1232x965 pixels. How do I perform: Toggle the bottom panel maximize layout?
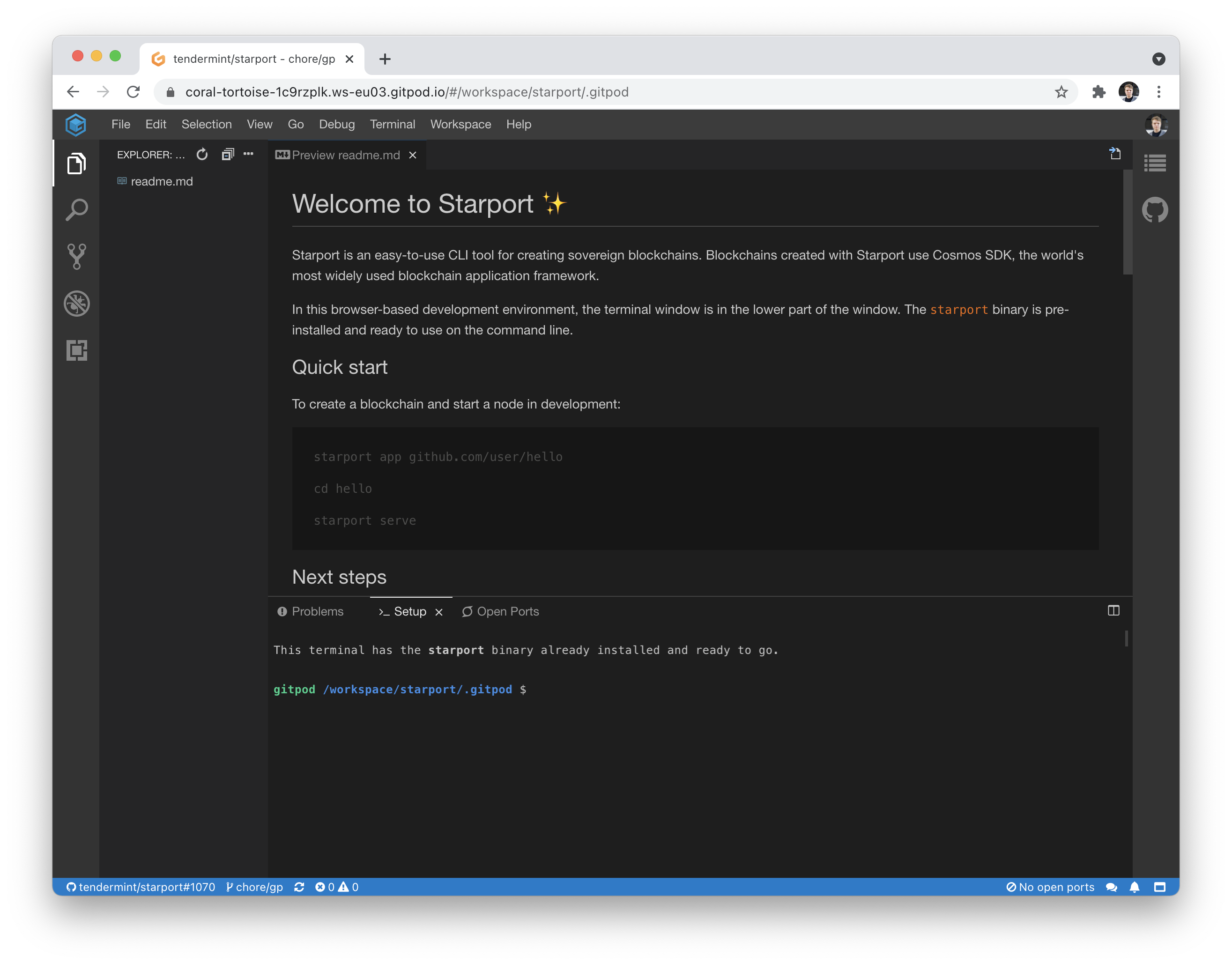point(1113,610)
